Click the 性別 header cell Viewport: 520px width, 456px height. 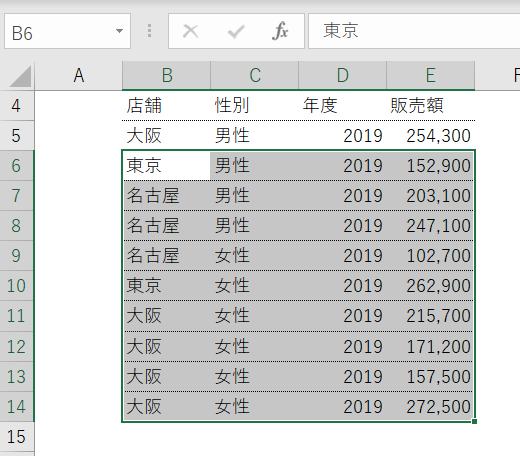(254, 106)
